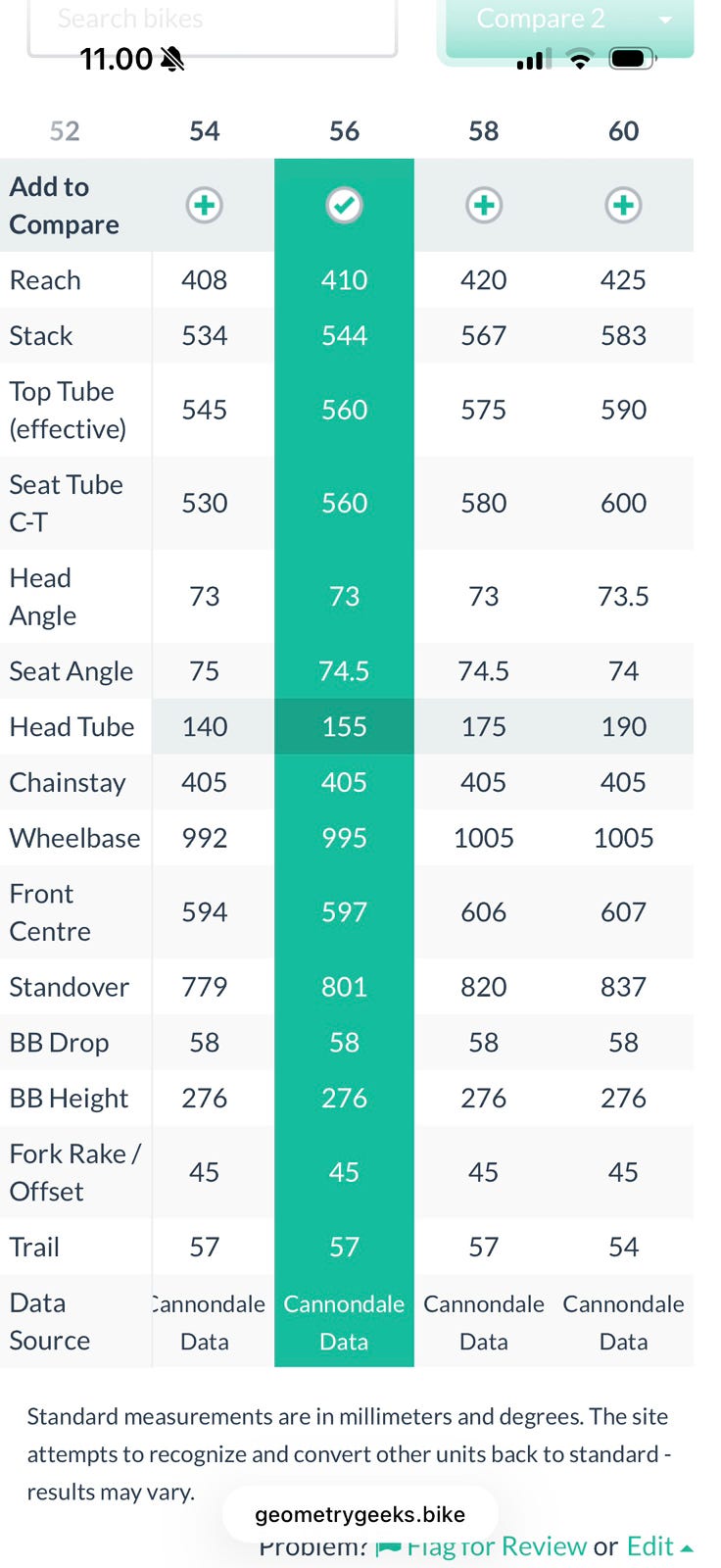
Task: Tap the geometrygeeks.bike address pill
Action: point(360,1514)
